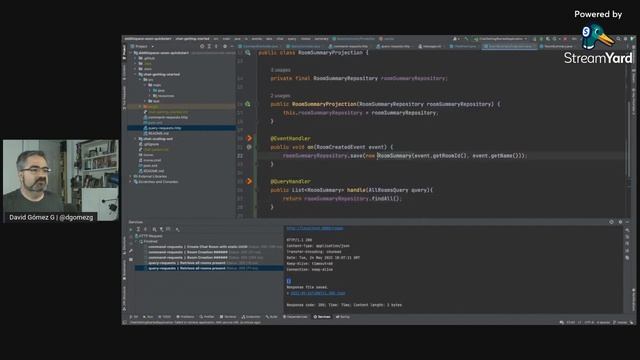Click the Group By icon in Services toolbar
Screen dimensions: 640x360
click(154, 229)
